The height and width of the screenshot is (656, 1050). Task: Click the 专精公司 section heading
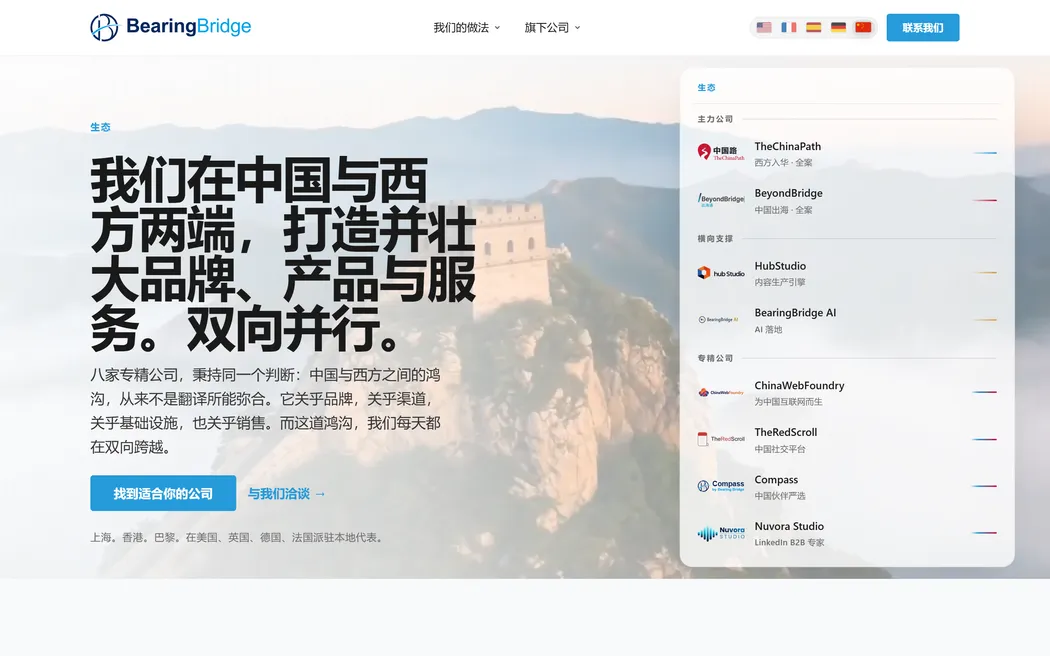click(x=715, y=359)
